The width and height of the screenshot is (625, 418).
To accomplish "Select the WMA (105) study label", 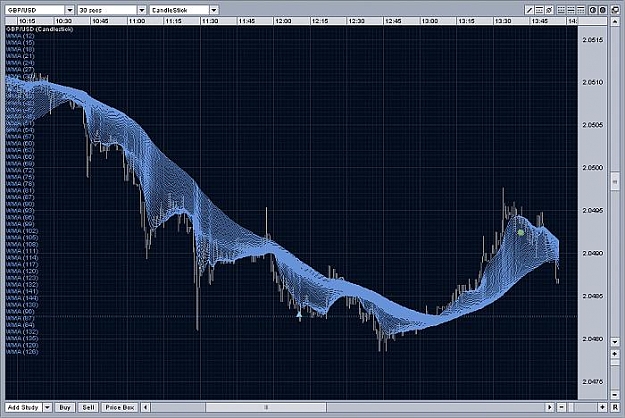I will click(x=22, y=237).
